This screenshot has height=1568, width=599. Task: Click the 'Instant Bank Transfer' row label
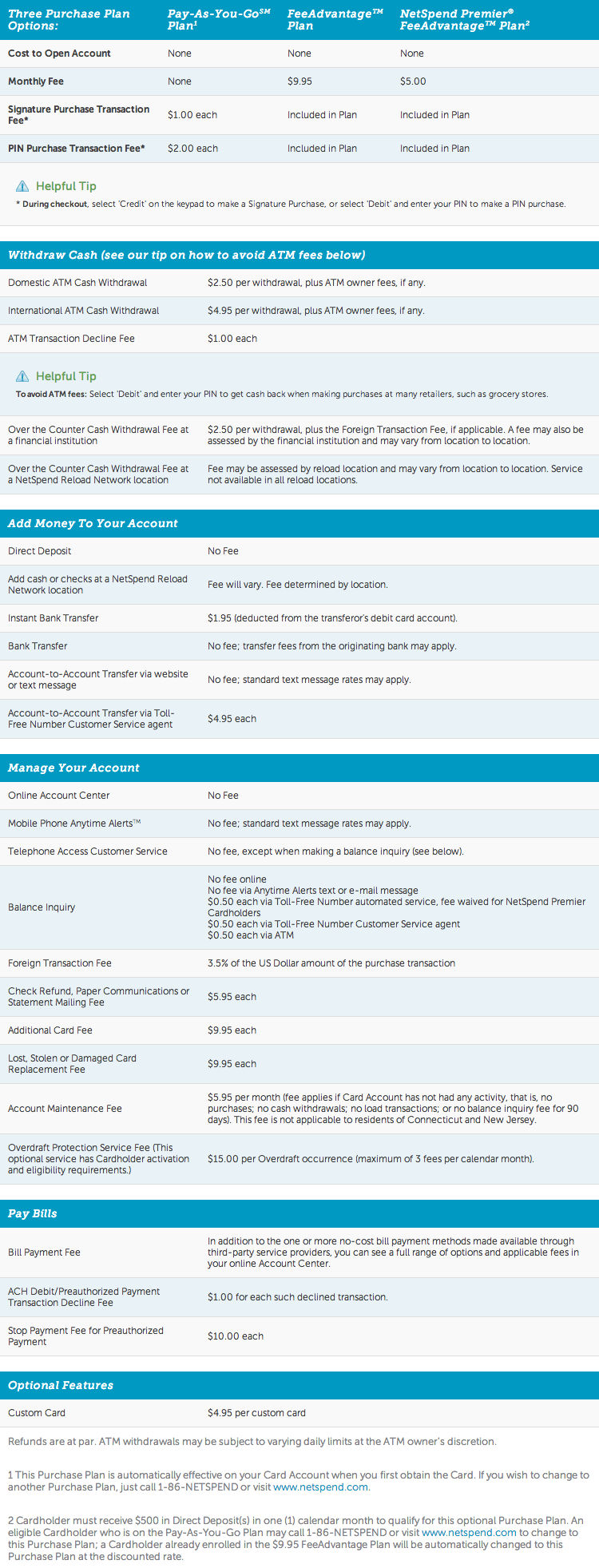[54, 618]
